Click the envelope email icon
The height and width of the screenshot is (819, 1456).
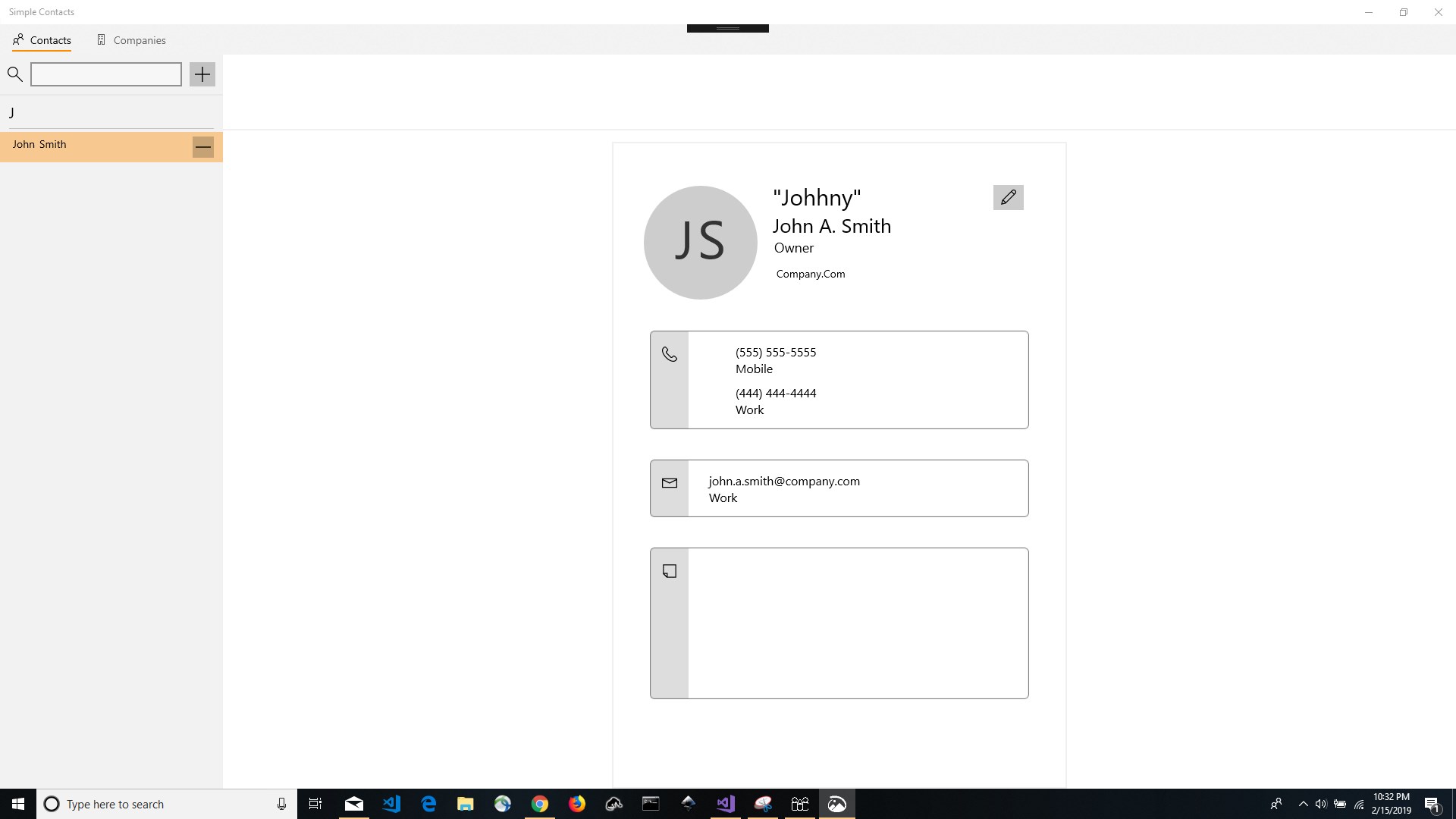[x=669, y=483]
